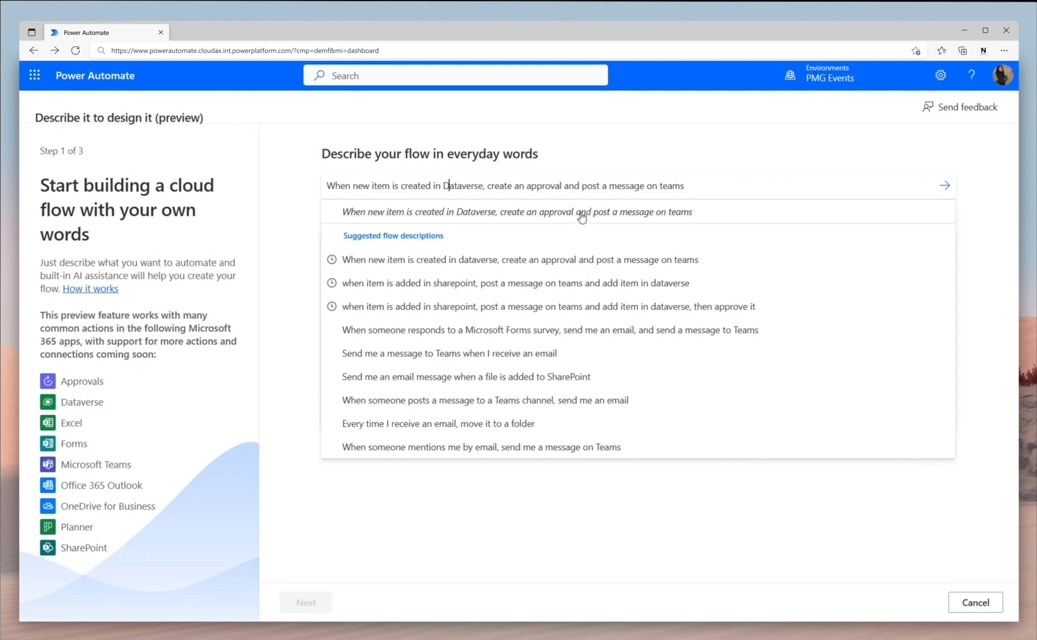Viewport: 1037px width, 640px height.
Task: Choose suggestion ending 'then approve it'
Action: pos(638,307)
